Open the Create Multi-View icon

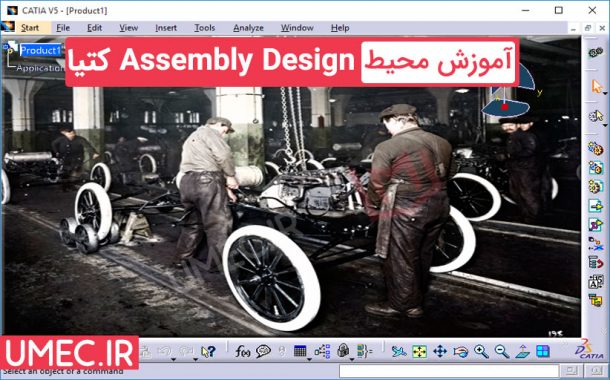pos(543,352)
